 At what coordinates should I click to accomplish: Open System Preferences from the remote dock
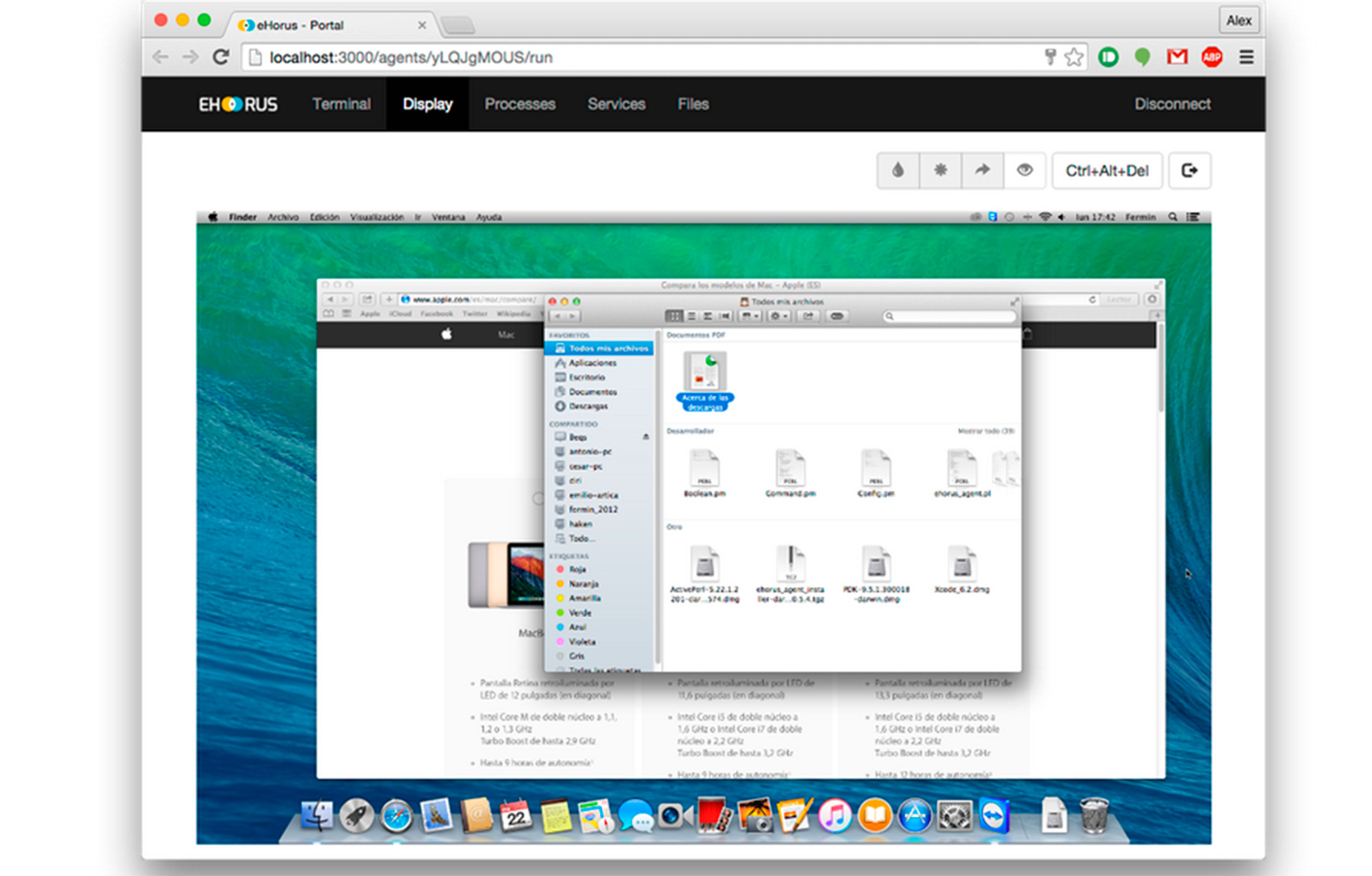click(x=954, y=816)
